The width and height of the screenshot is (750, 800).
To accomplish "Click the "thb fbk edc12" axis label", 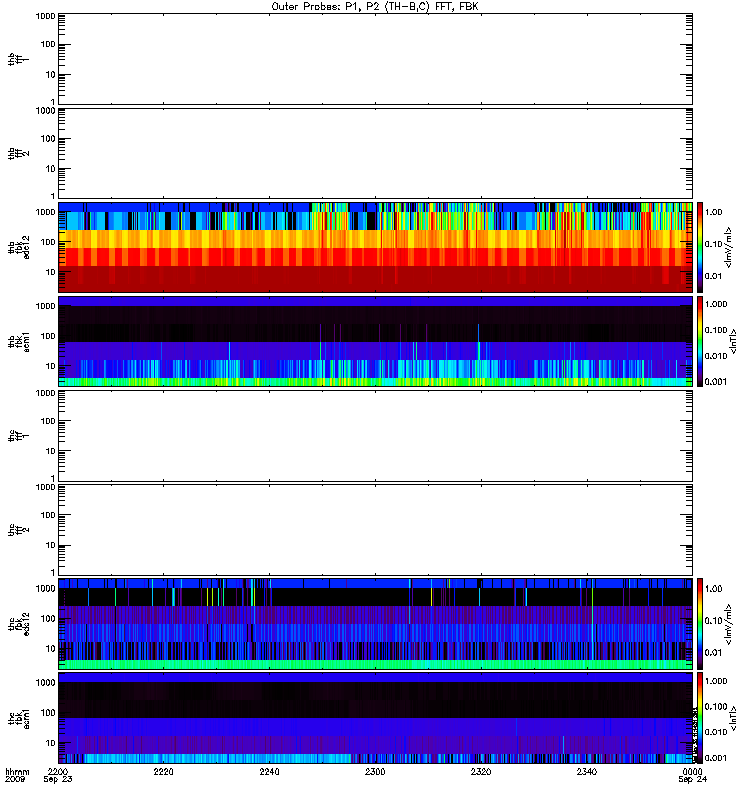I will tap(18, 247).
